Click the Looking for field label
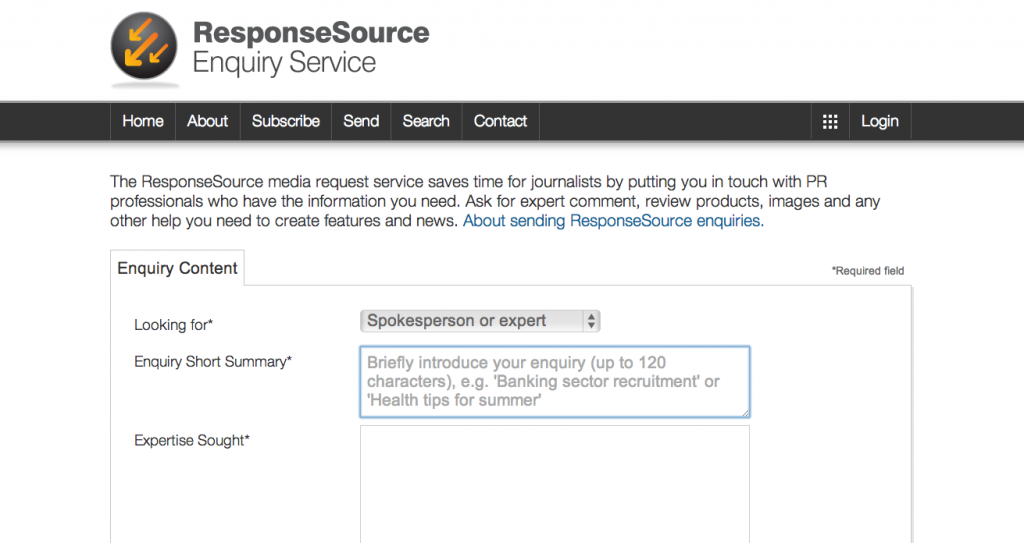 point(174,325)
